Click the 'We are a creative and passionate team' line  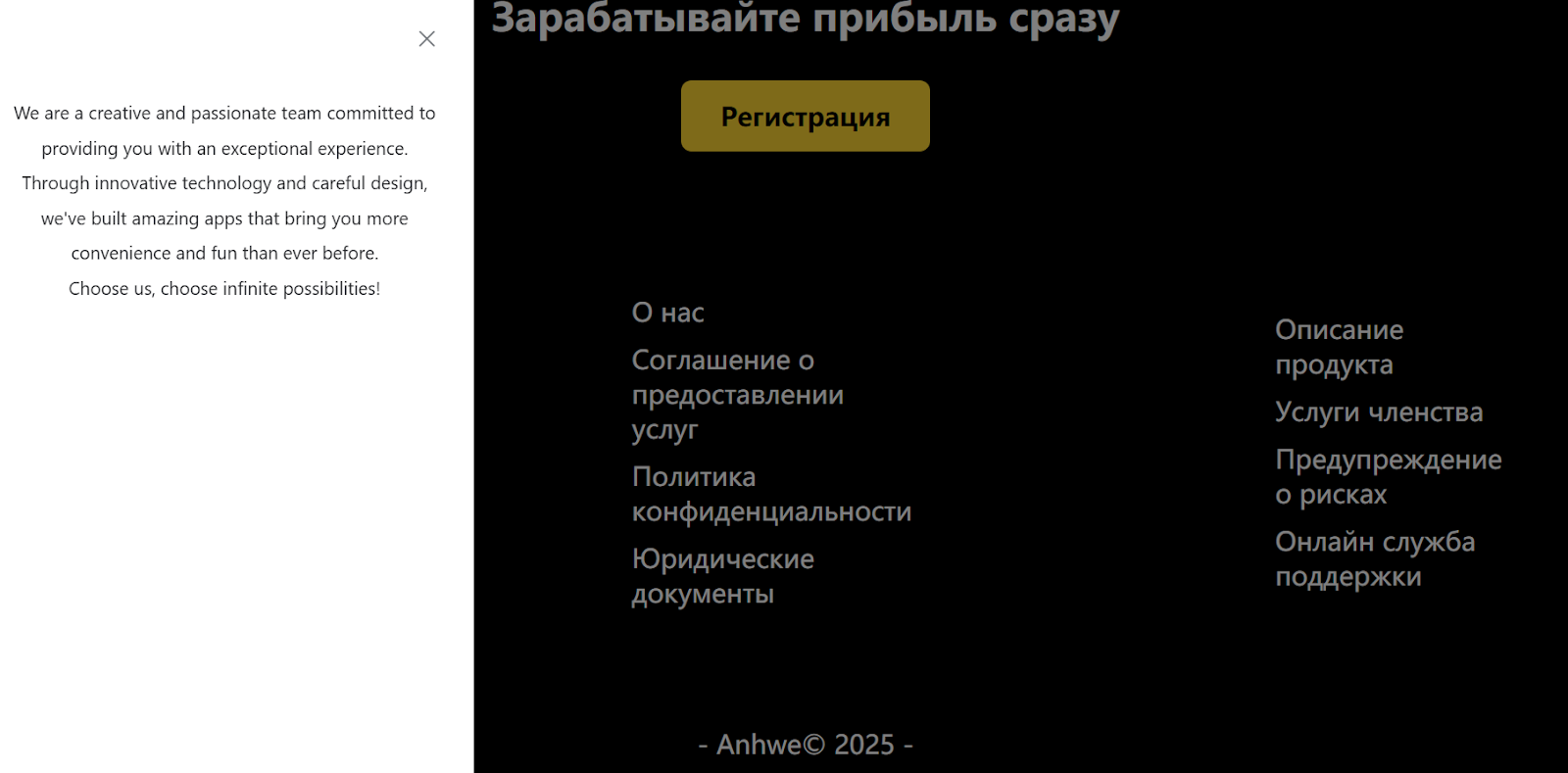click(224, 114)
